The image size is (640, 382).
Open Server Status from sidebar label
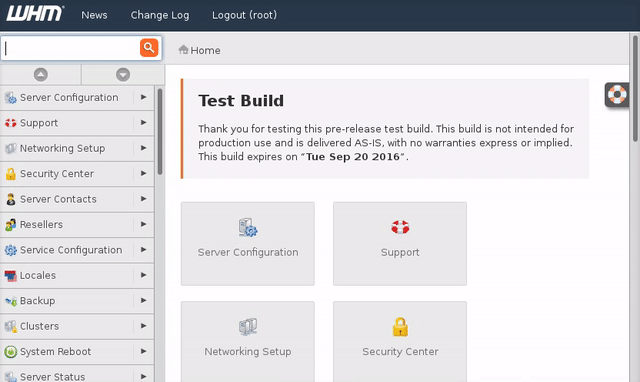tap(52, 377)
